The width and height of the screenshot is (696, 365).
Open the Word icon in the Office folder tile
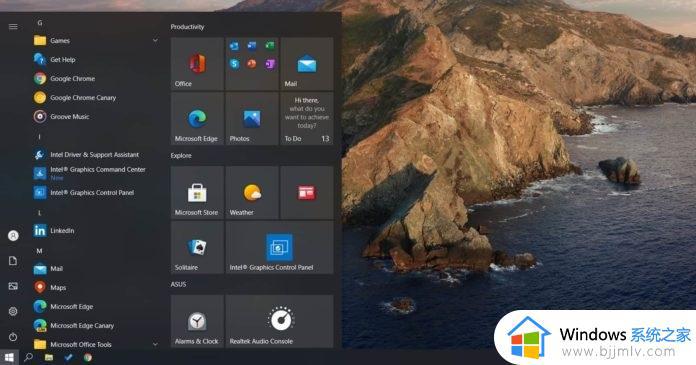click(252, 45)
